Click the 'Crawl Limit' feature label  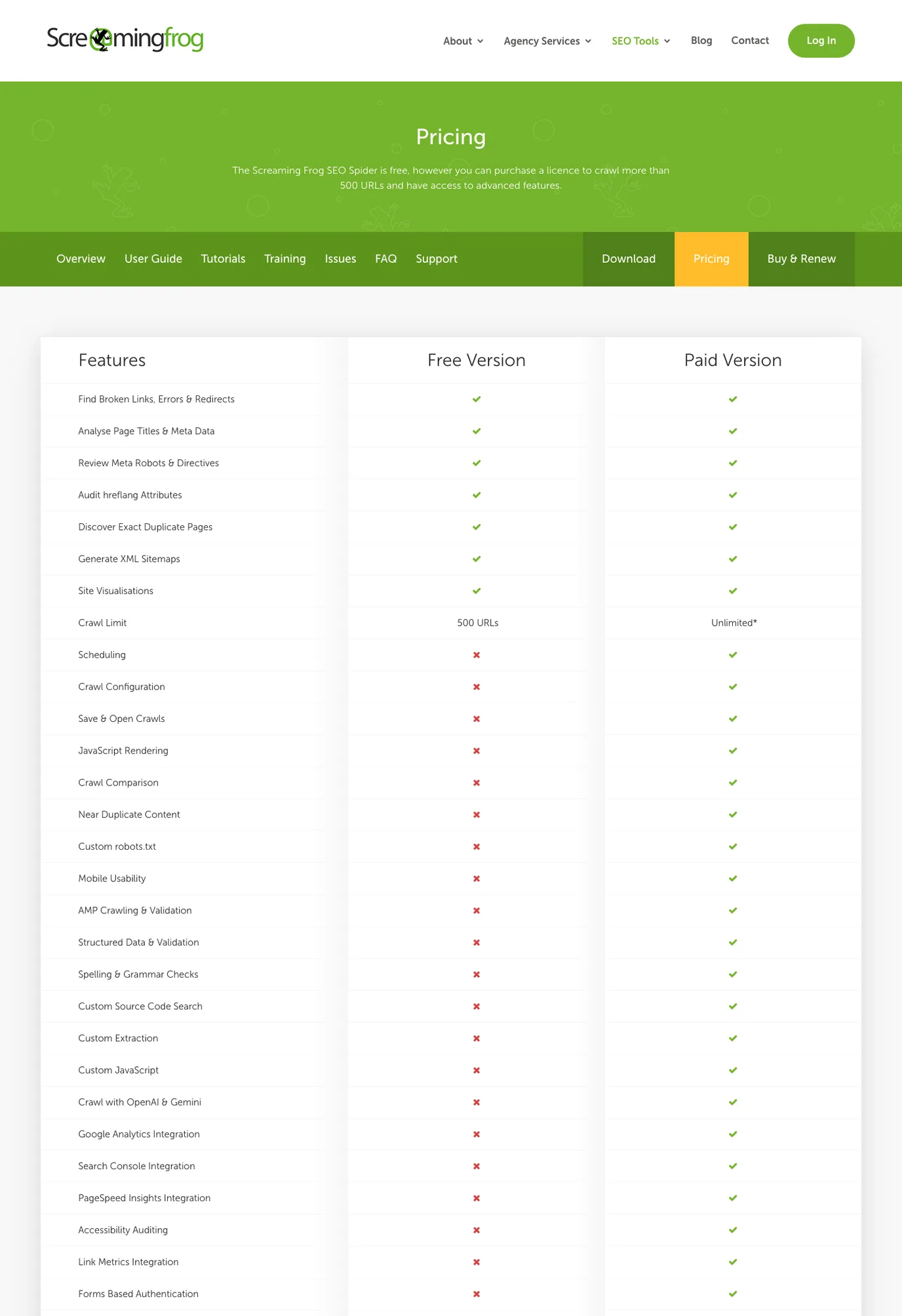[x=102, y=623]
